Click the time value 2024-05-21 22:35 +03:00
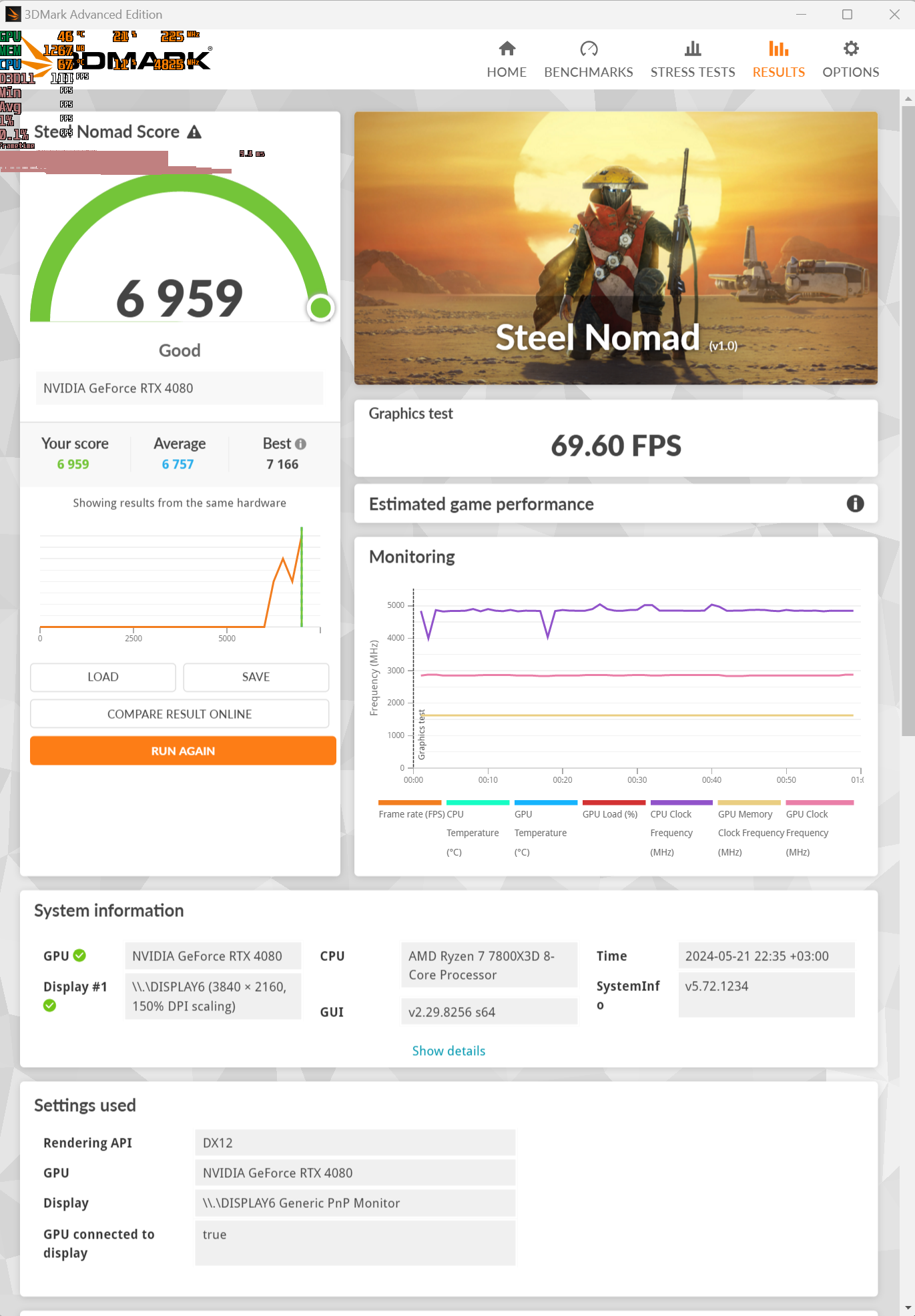The width and height of the screenshot is (915, 1316). (766, 956)
